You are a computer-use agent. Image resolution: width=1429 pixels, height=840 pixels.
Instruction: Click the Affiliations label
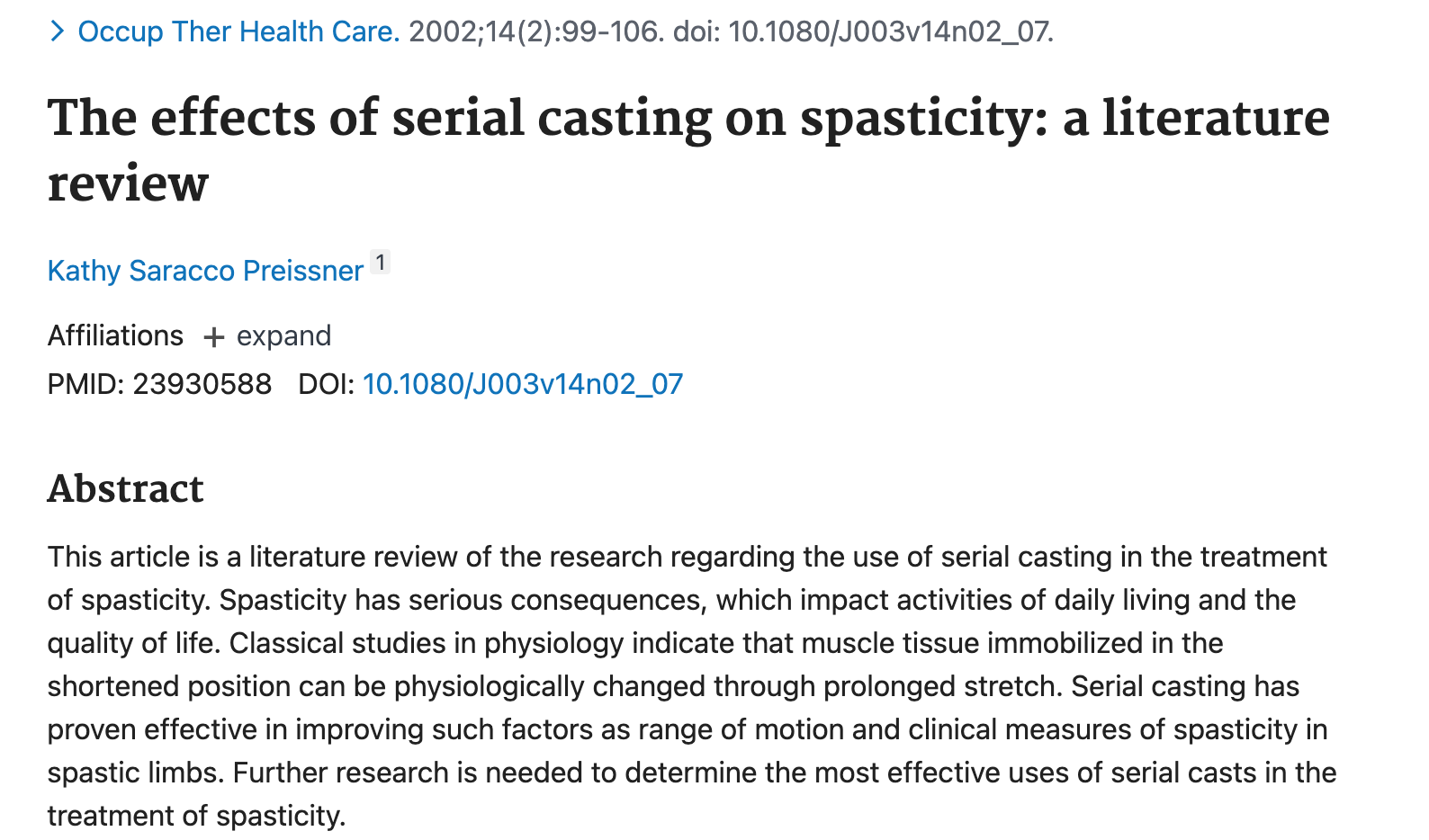[x=115, y=335]
